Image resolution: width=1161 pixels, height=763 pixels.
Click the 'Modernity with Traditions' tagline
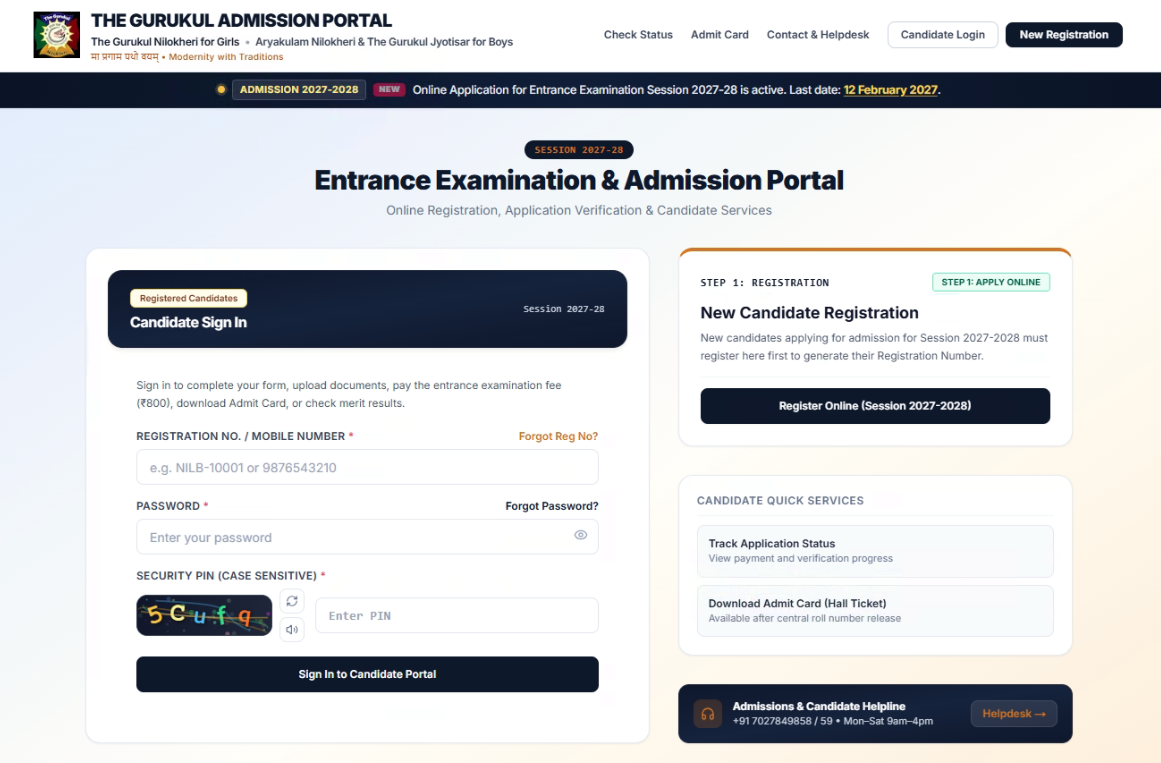tap(226, 57)
